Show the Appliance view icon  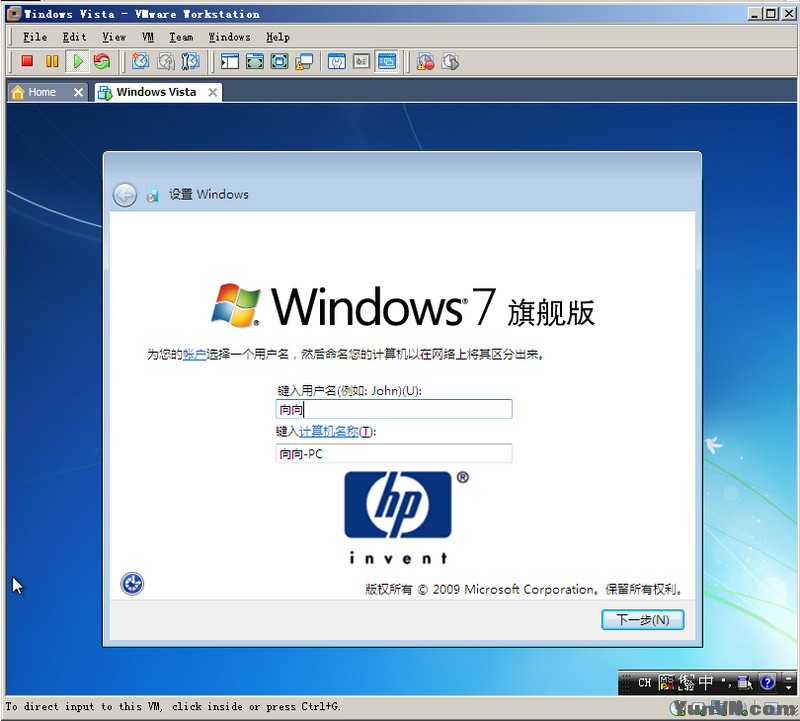[x=361, y=62]
